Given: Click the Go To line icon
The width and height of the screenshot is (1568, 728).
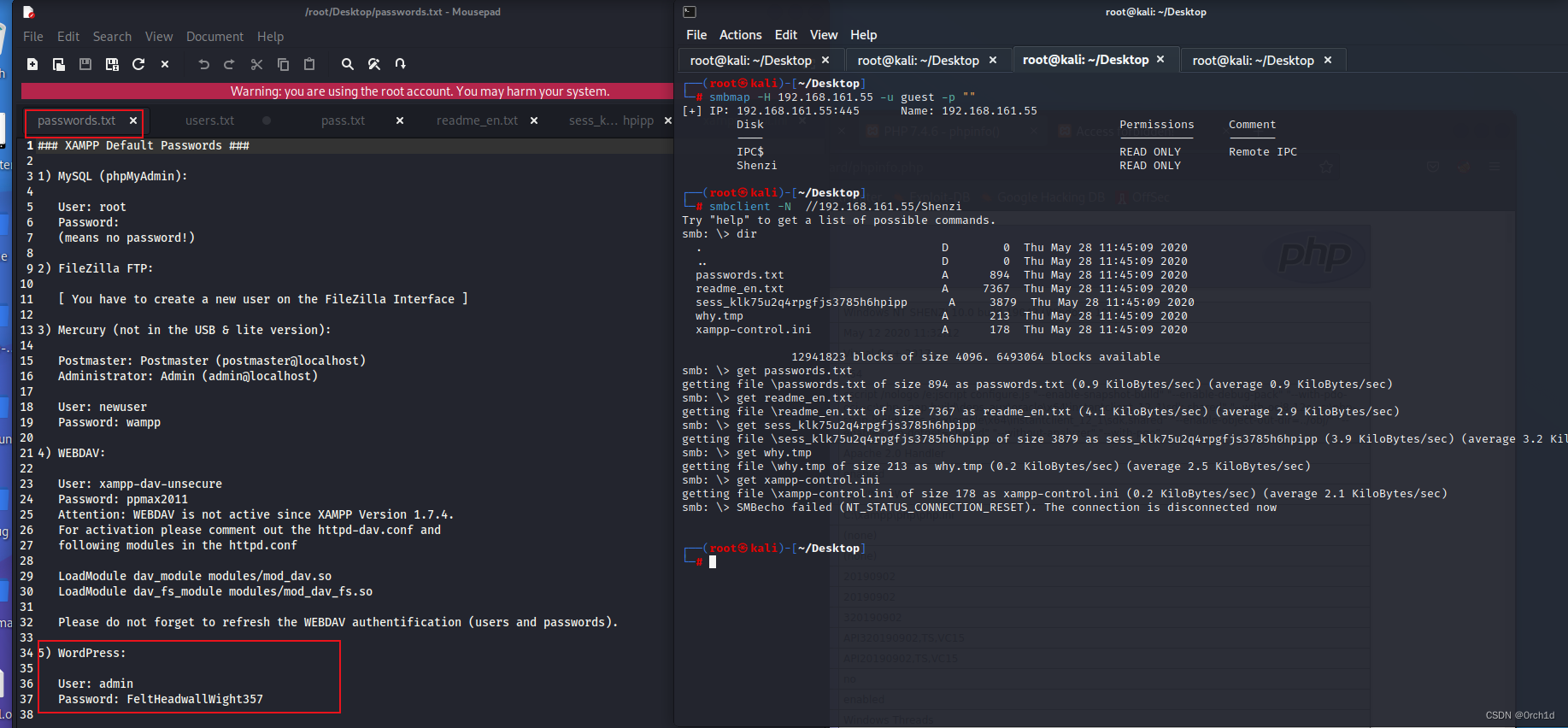Looking at the screenshot, I should pos(400,64).
